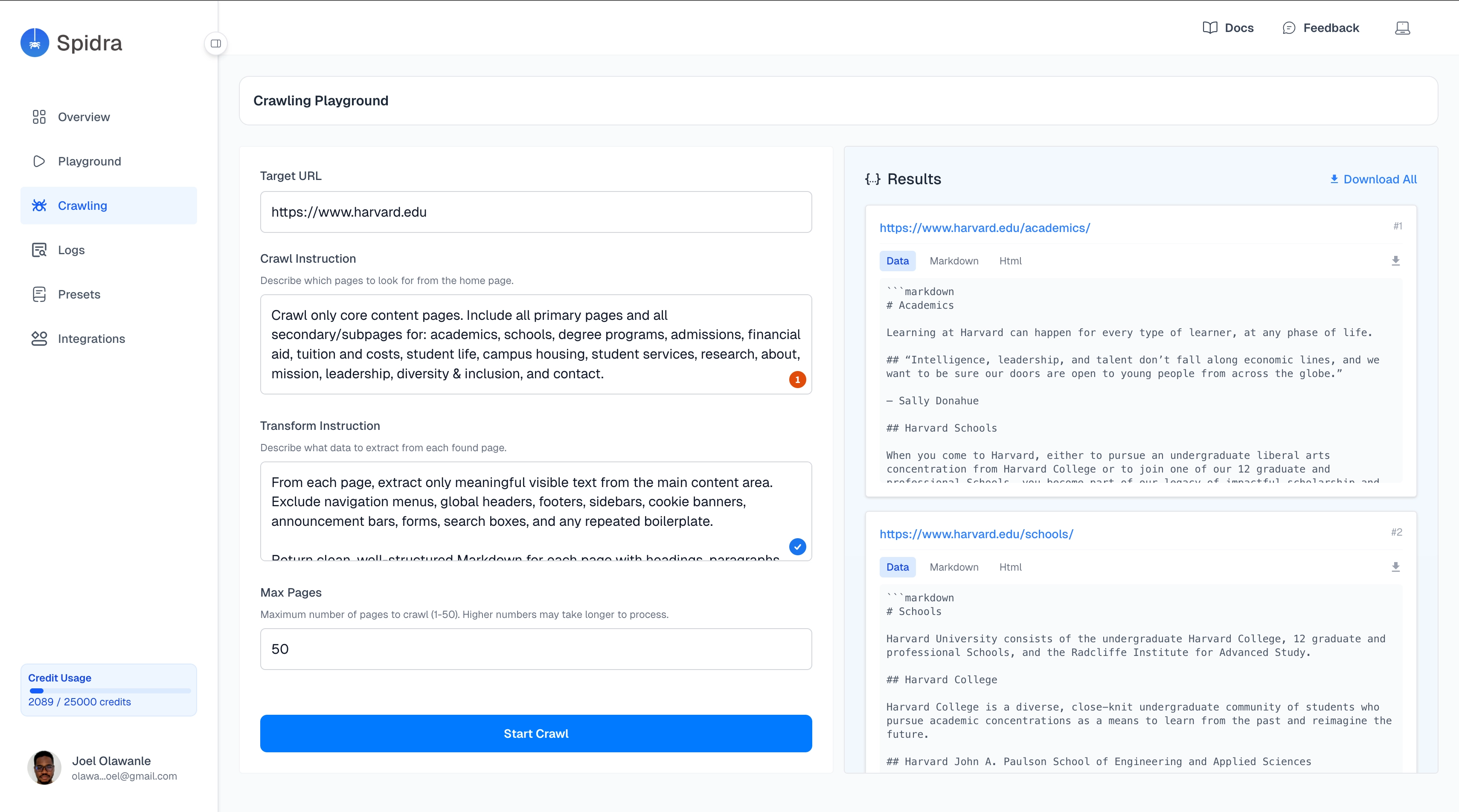Click the Feedback chat bubble icon
Viewport: 1459px width, 812px height.
pyautogui.click(x=1288, y=28)
